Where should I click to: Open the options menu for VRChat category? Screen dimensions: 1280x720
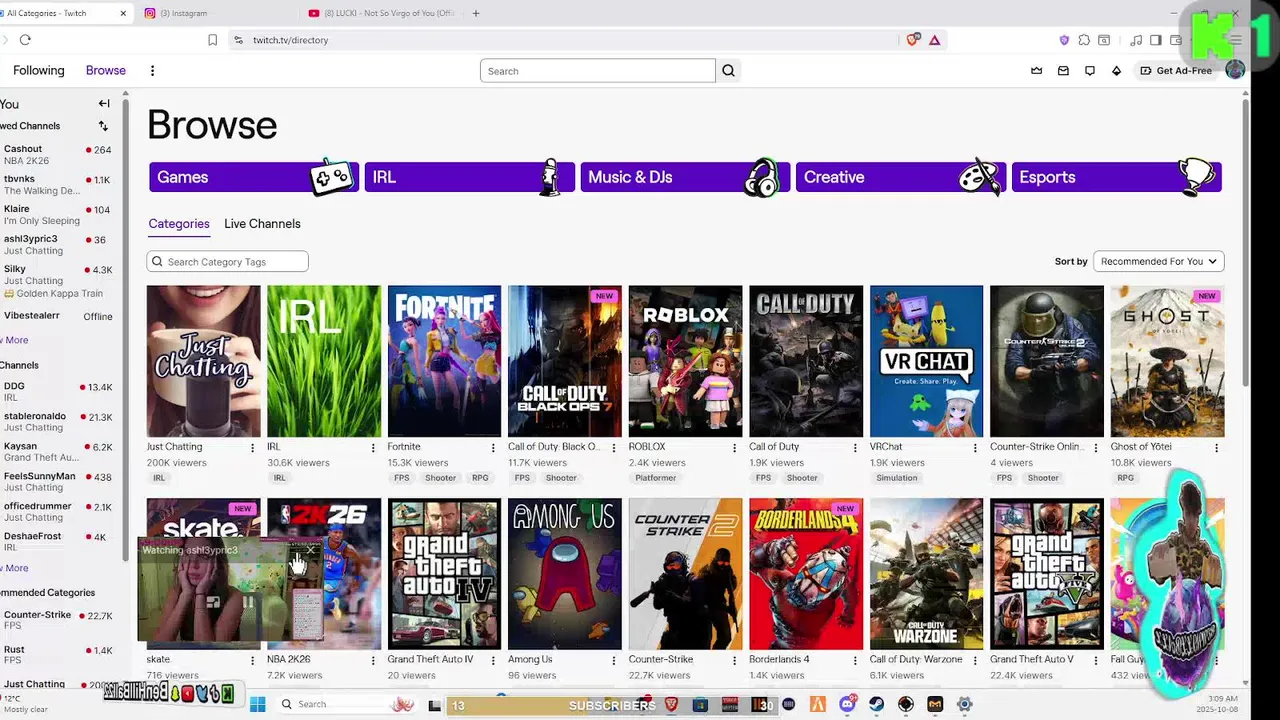pyautogui.click(x=975, y=448)
